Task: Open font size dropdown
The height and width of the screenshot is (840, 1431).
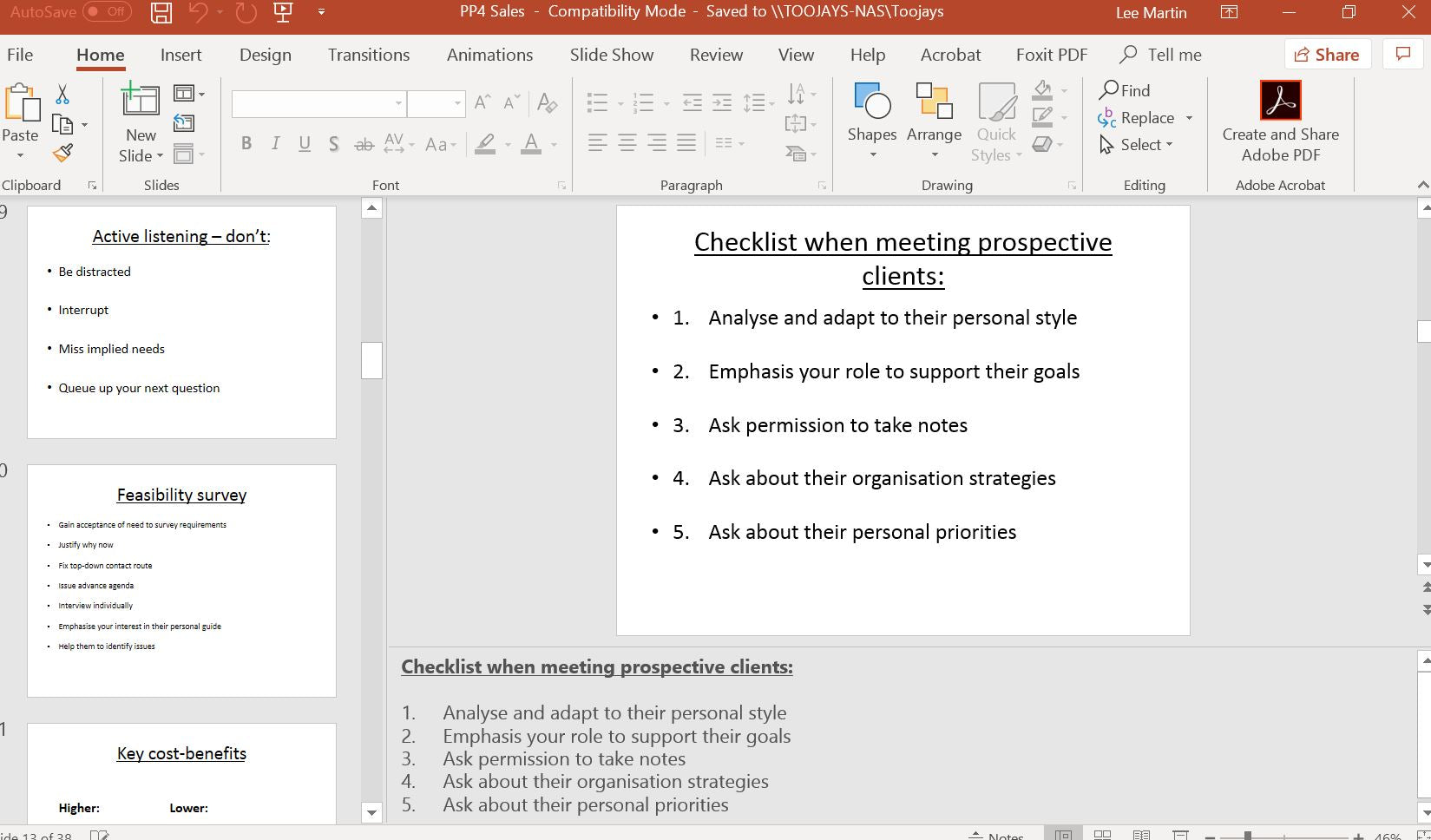Action: pyautogui.click(x=457, y=103)
